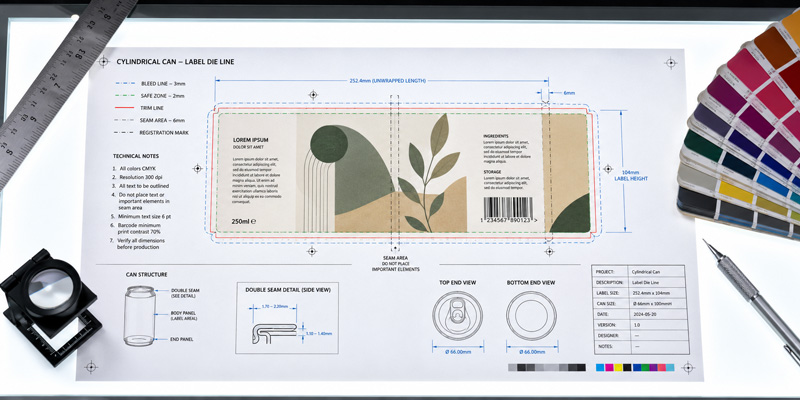Click the magenta swatch on color fan deck
This screenshot has height=400, width=800.
click(747, 70)
